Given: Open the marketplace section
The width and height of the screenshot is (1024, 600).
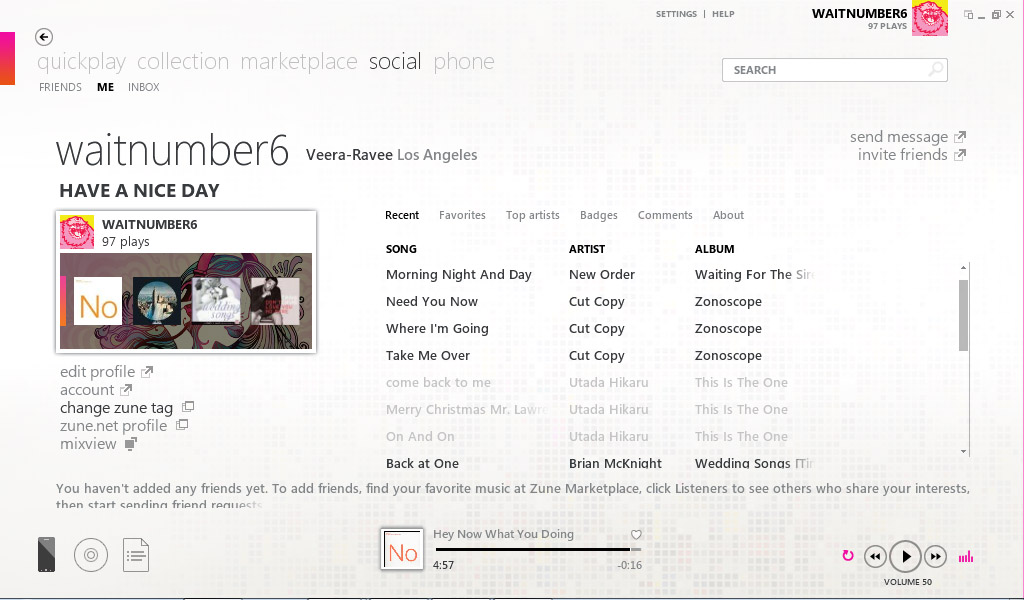Looking at the screenshot, I should point(299,61).
